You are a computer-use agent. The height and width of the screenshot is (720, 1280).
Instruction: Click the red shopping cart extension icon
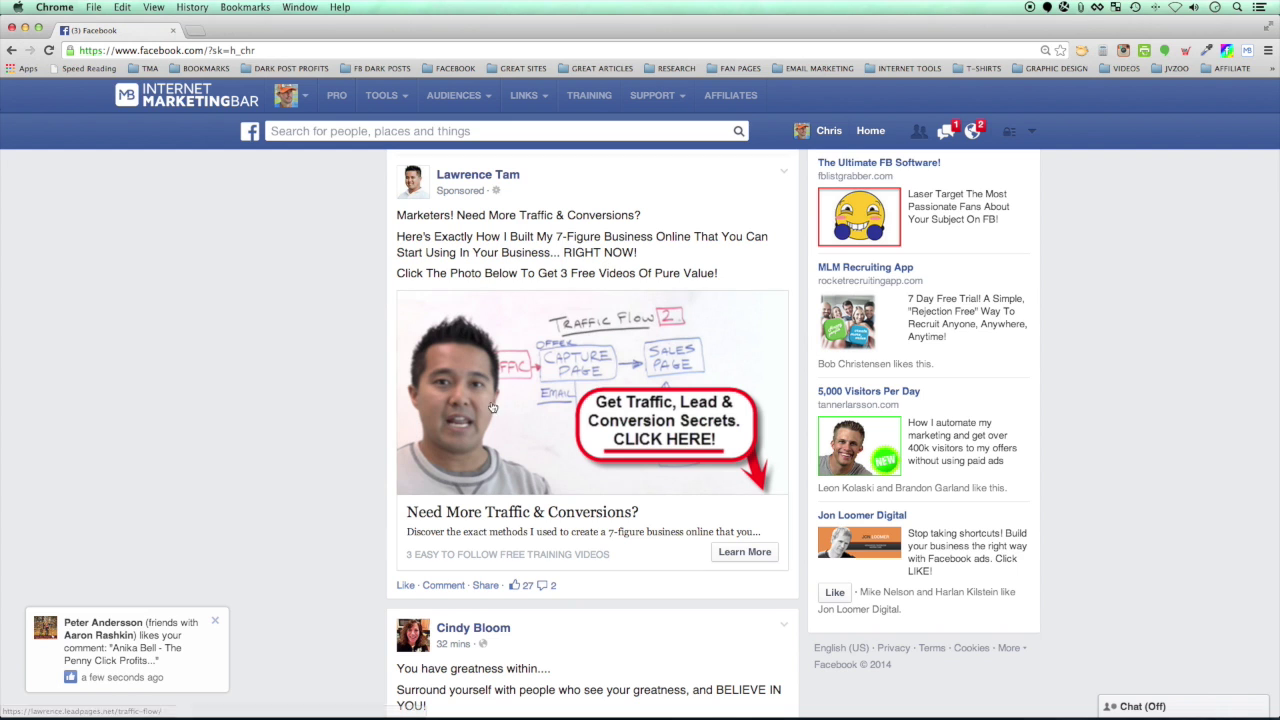click(x=1185, y=50)
